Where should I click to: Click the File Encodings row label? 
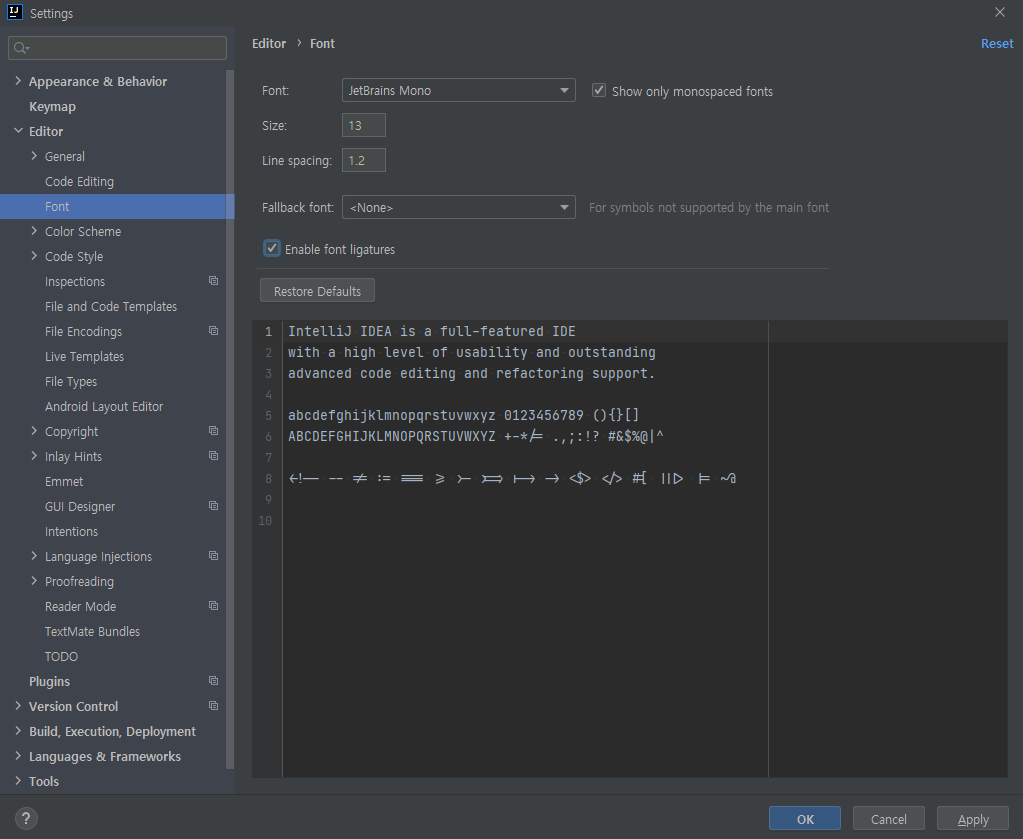[83, 331]
